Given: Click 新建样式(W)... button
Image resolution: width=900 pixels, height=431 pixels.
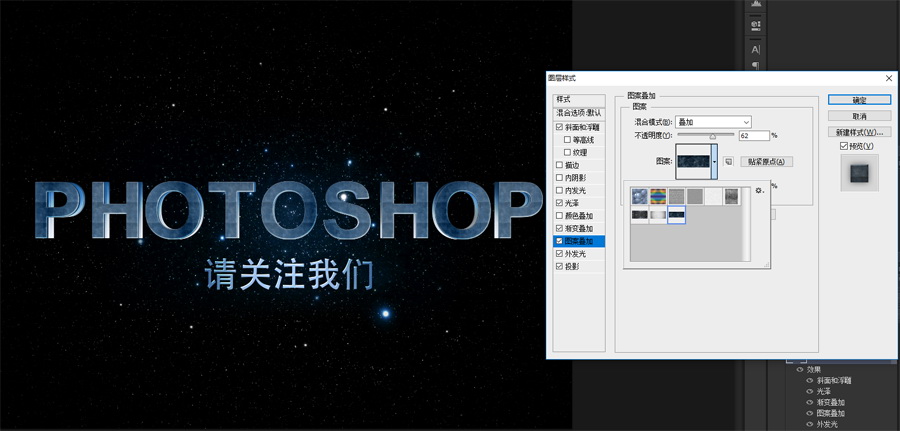Looking at the screenshot, I should click(x=859, y=132).
